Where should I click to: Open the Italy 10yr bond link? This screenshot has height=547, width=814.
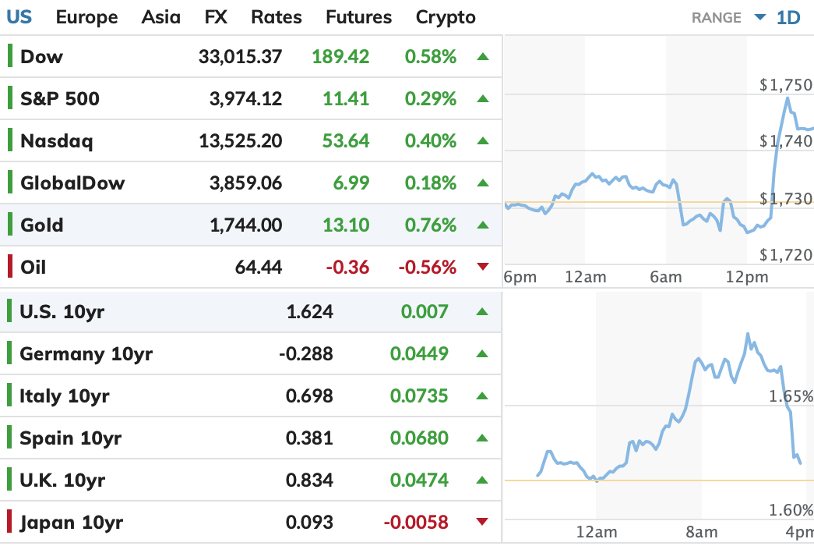tap(65, 396)
